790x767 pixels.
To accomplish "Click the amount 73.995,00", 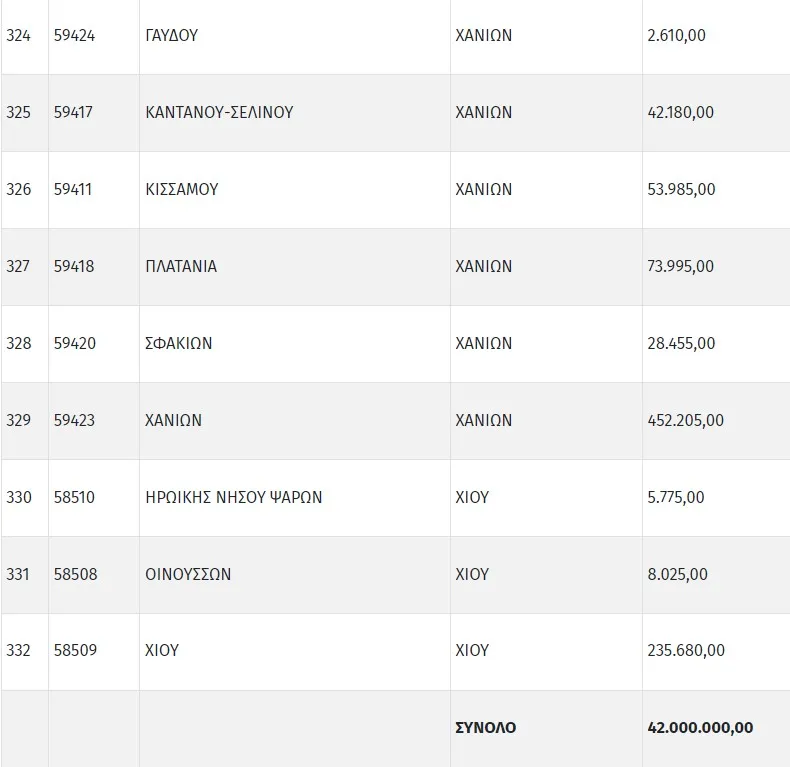I will 680,266.
